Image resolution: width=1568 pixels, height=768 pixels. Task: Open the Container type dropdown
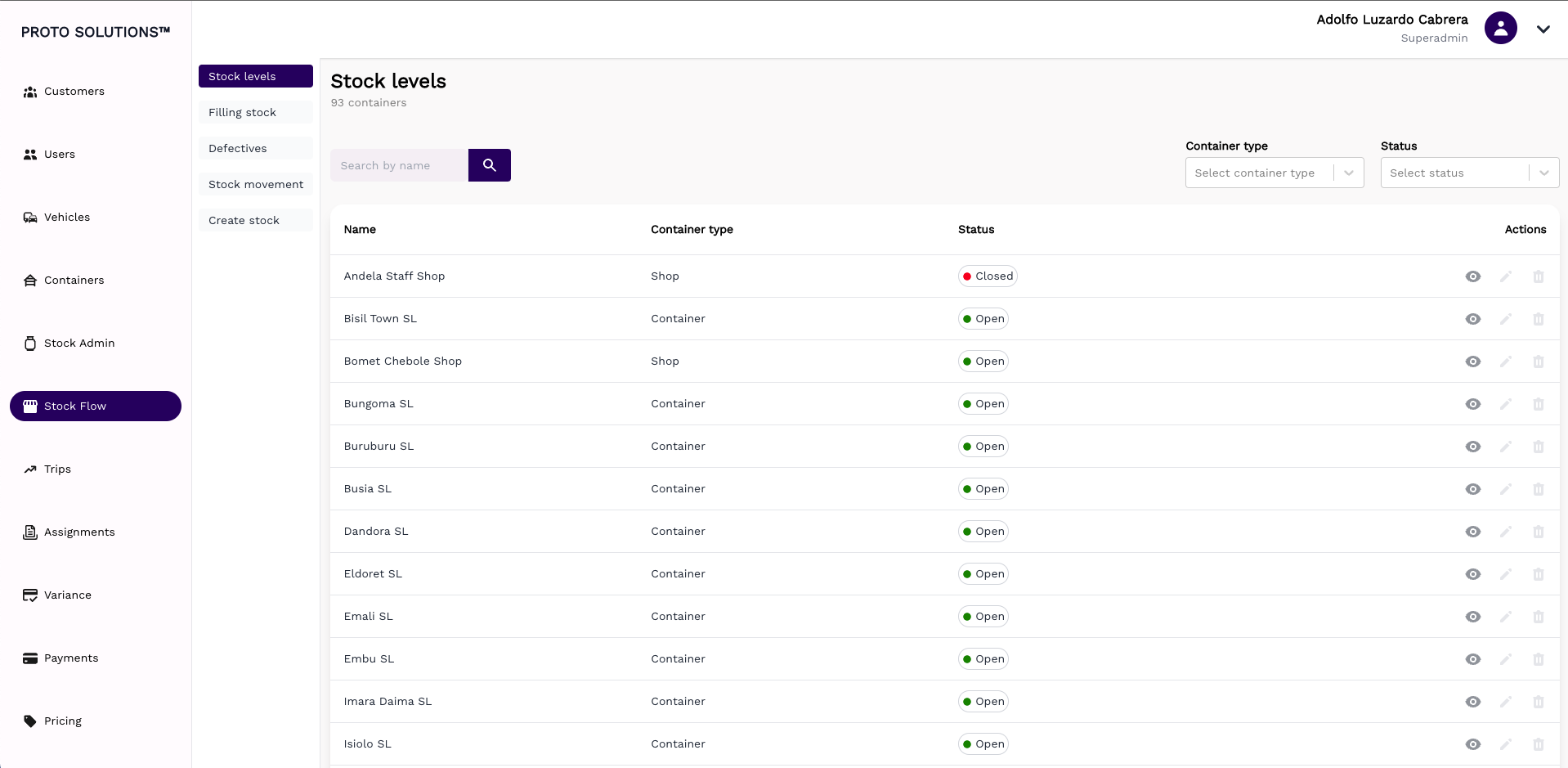tap(1275, 173)
